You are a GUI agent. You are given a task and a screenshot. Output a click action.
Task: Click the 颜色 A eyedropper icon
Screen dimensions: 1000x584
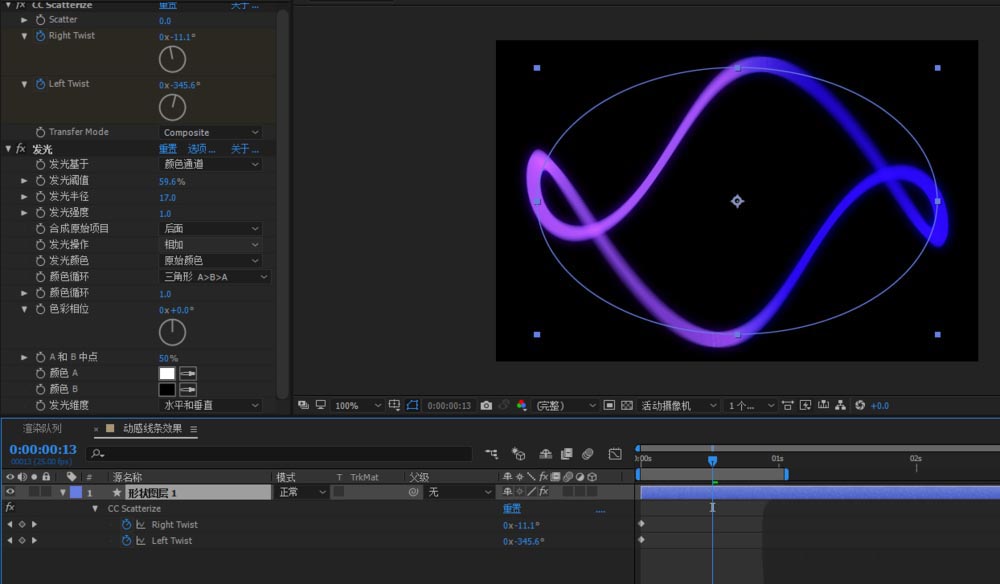188,373
